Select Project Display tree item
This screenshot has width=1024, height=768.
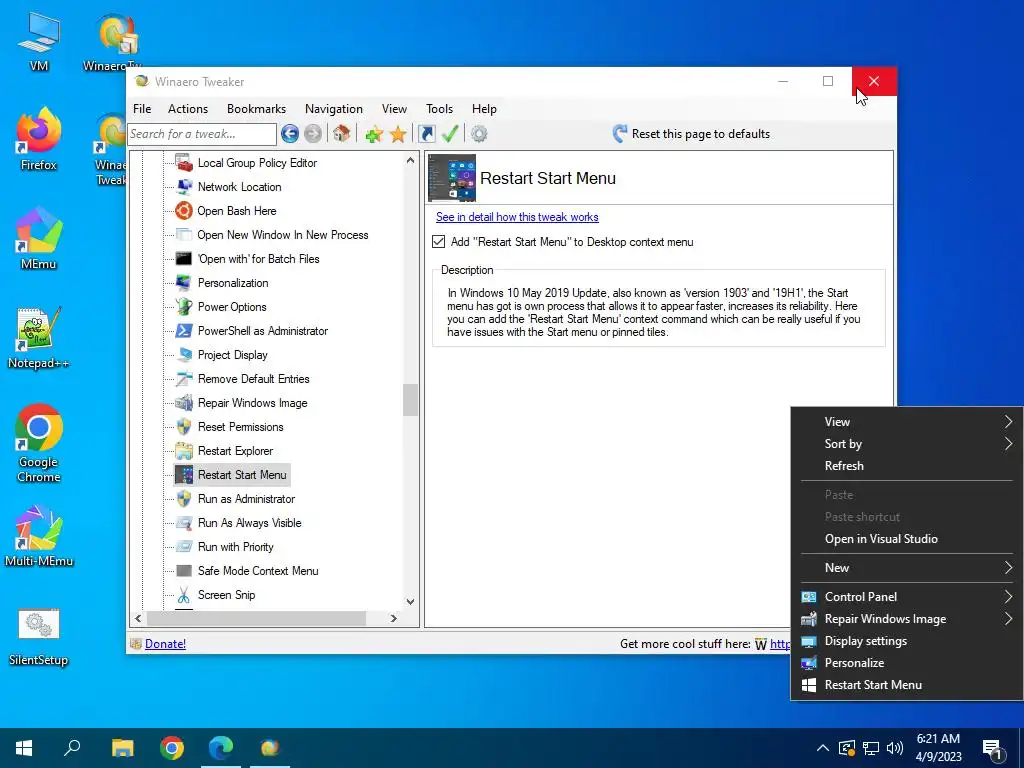pos(232,355)
